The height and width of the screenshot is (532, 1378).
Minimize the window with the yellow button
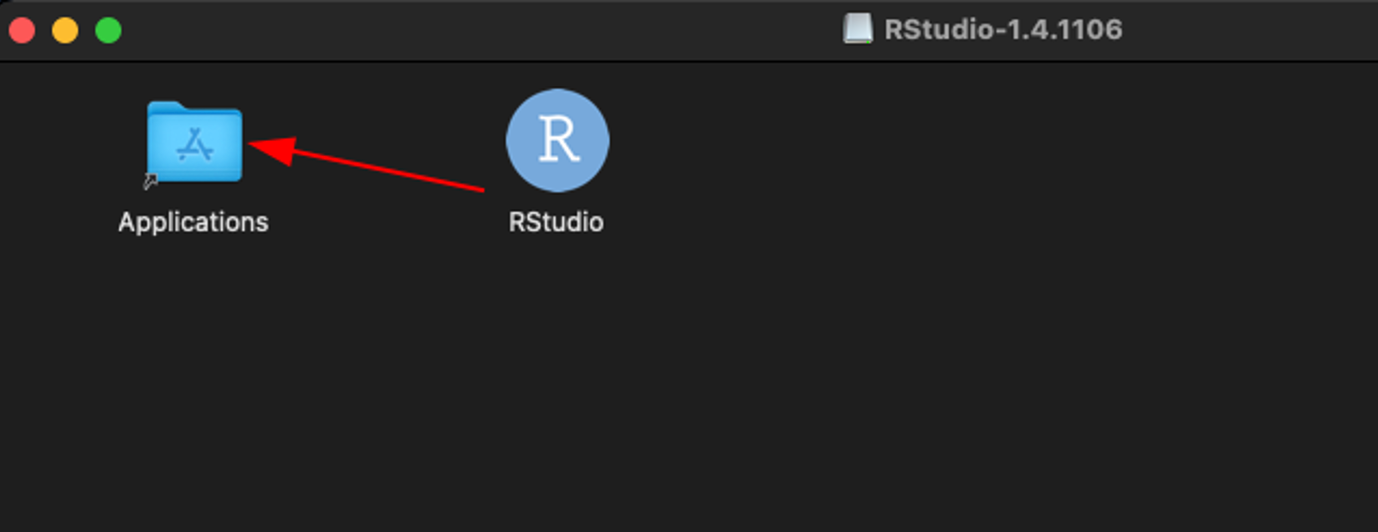coord(65,31)
